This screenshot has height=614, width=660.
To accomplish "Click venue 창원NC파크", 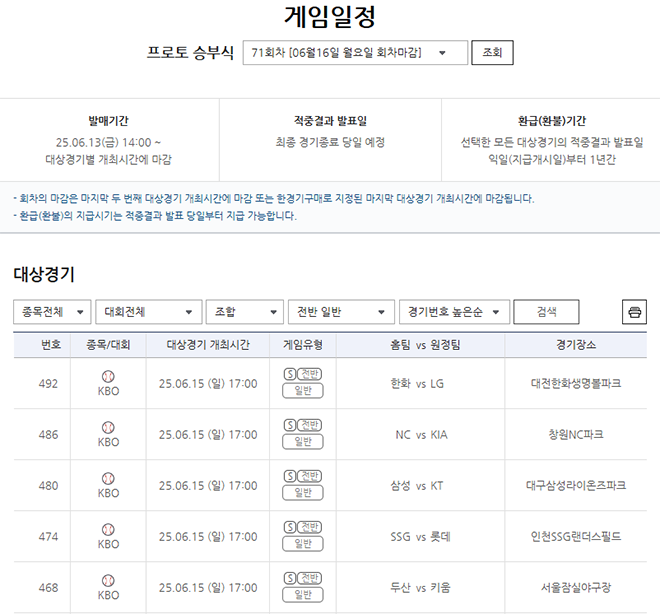I will click(576, 434).
